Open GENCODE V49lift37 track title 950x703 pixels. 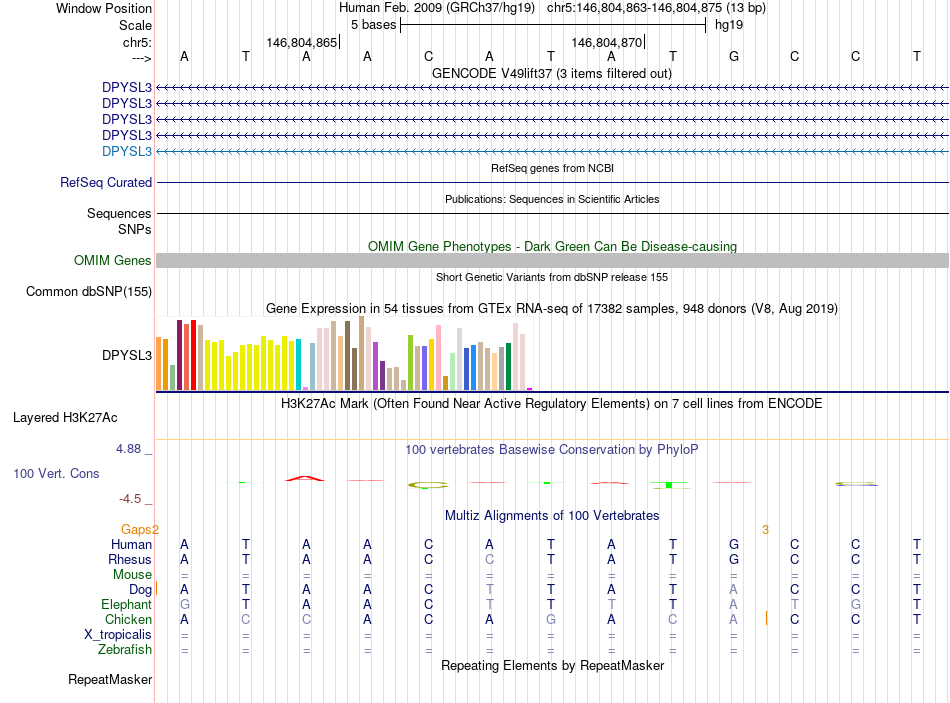pyautogui.click(x=551, y=73)
